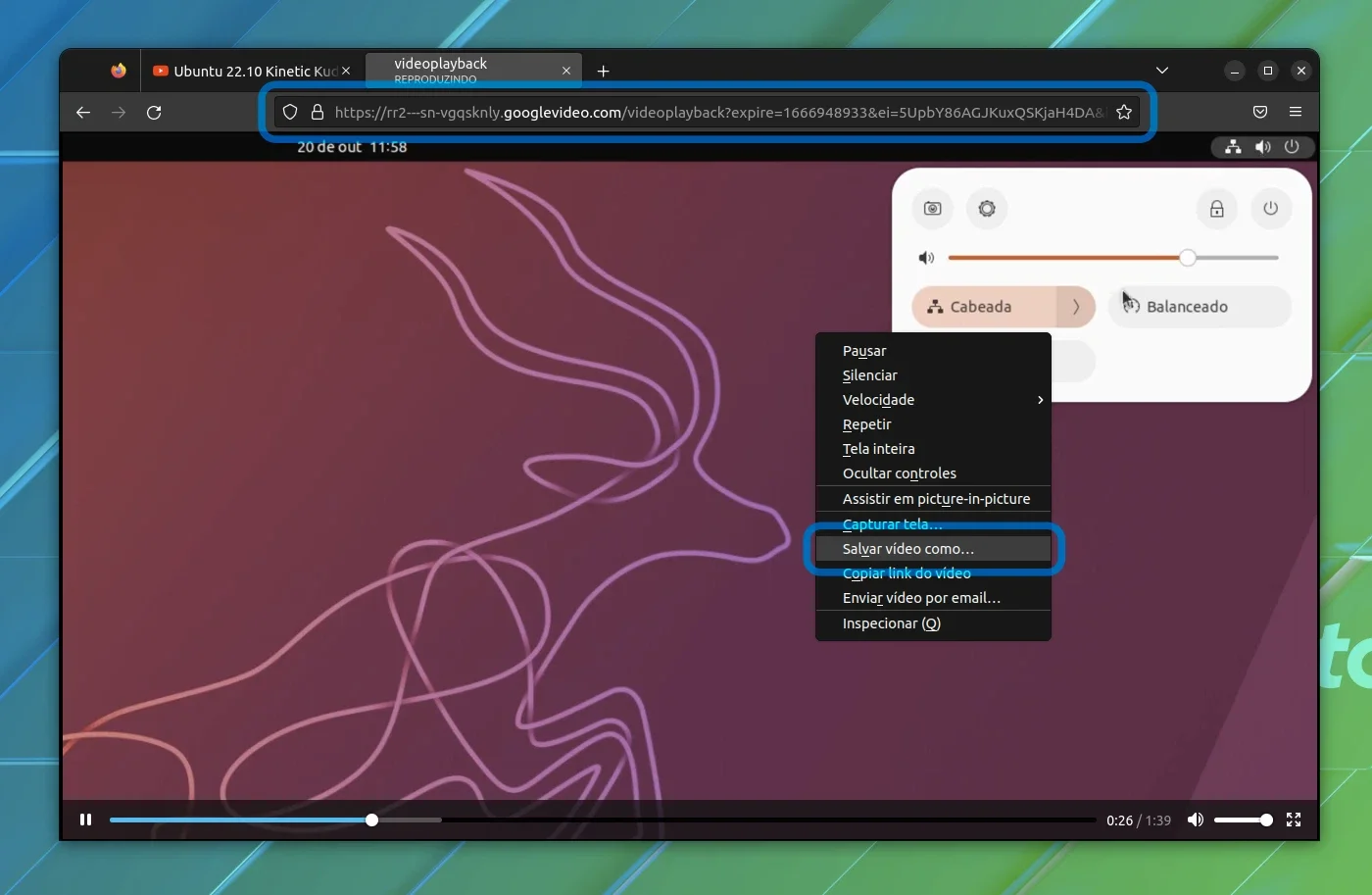This screenshot has height=895, width=1372.
Task: Click the 20 de out 11:58 clock
Action: [352, 147]
